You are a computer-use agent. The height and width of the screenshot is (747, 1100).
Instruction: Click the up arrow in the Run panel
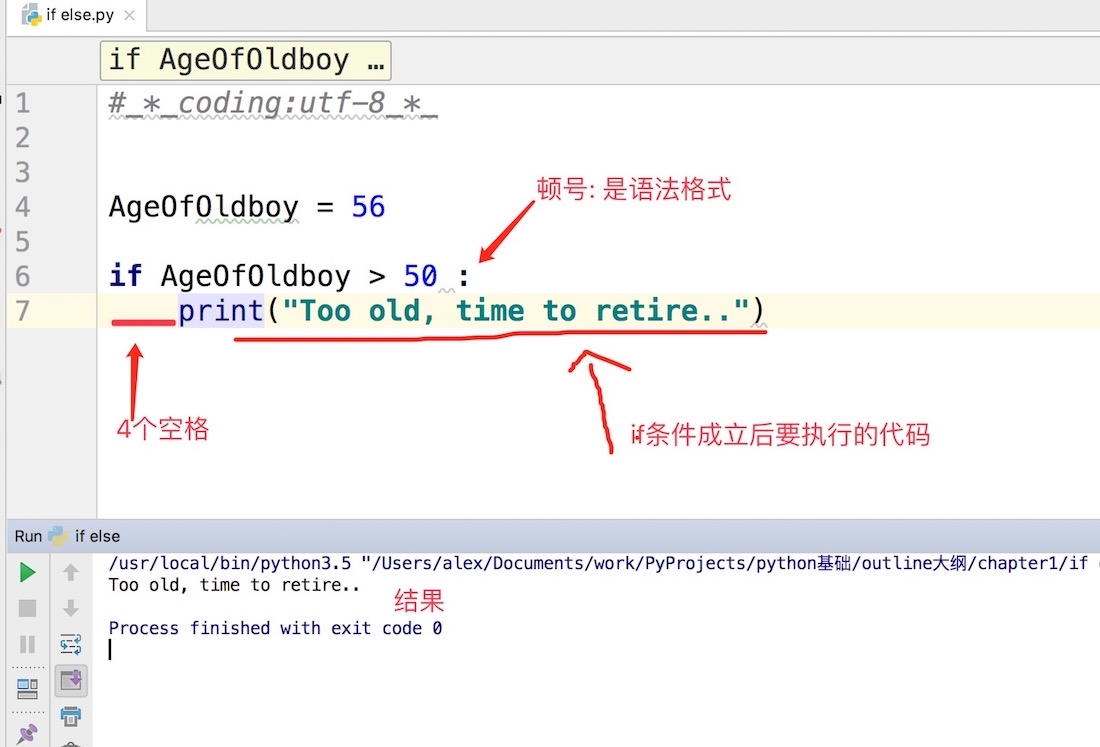pyautogui.click(x=71, y=572)
